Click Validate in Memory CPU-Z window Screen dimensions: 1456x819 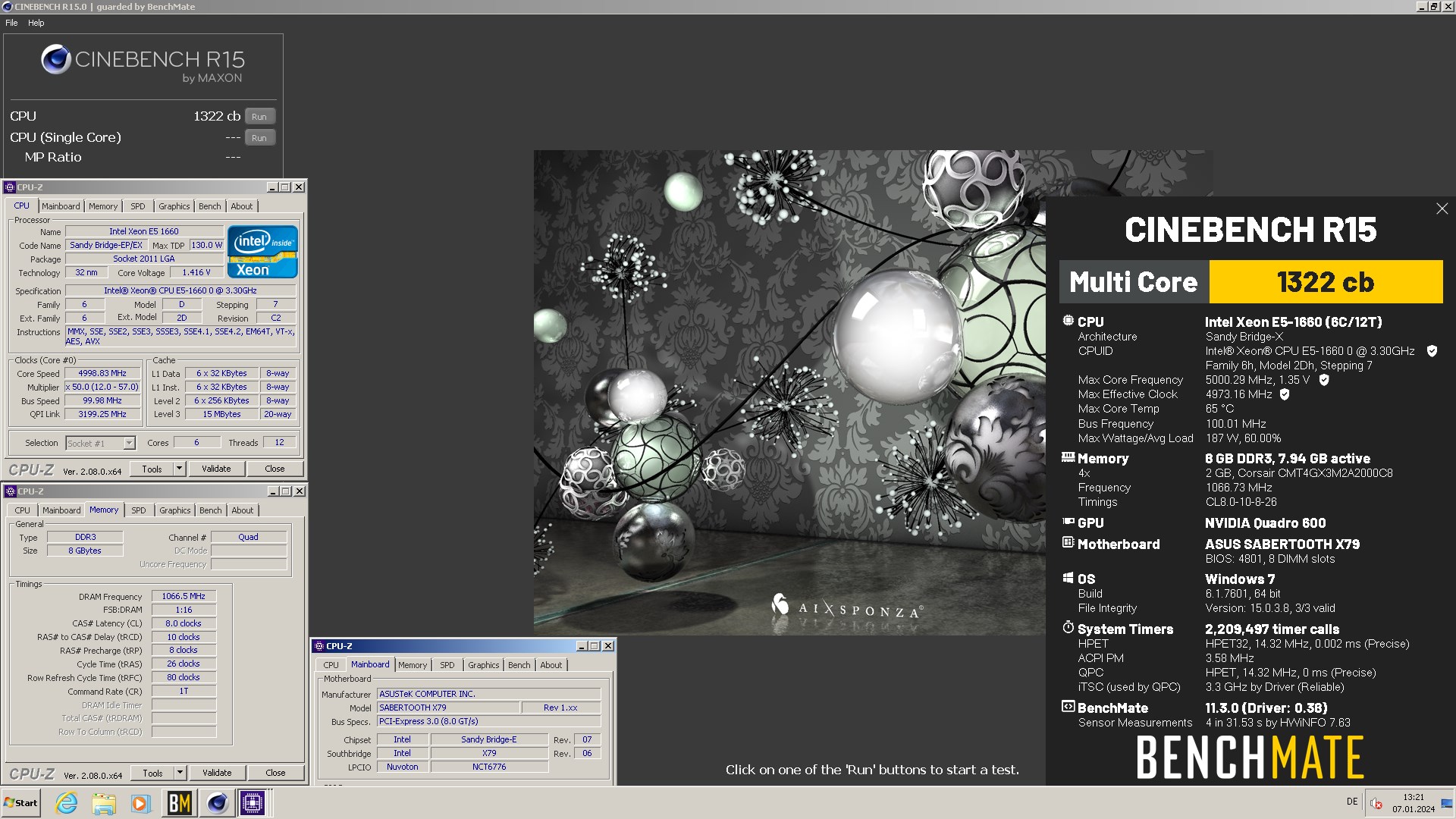click(217, 773)
